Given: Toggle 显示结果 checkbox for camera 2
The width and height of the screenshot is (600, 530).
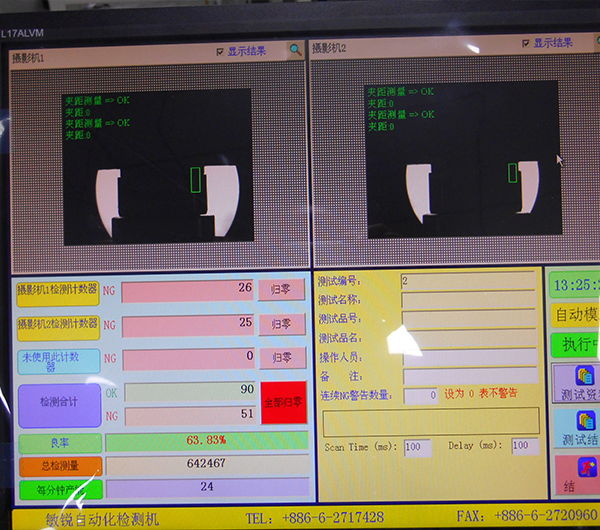Looking at the screenshot, I should coord(525,43).
